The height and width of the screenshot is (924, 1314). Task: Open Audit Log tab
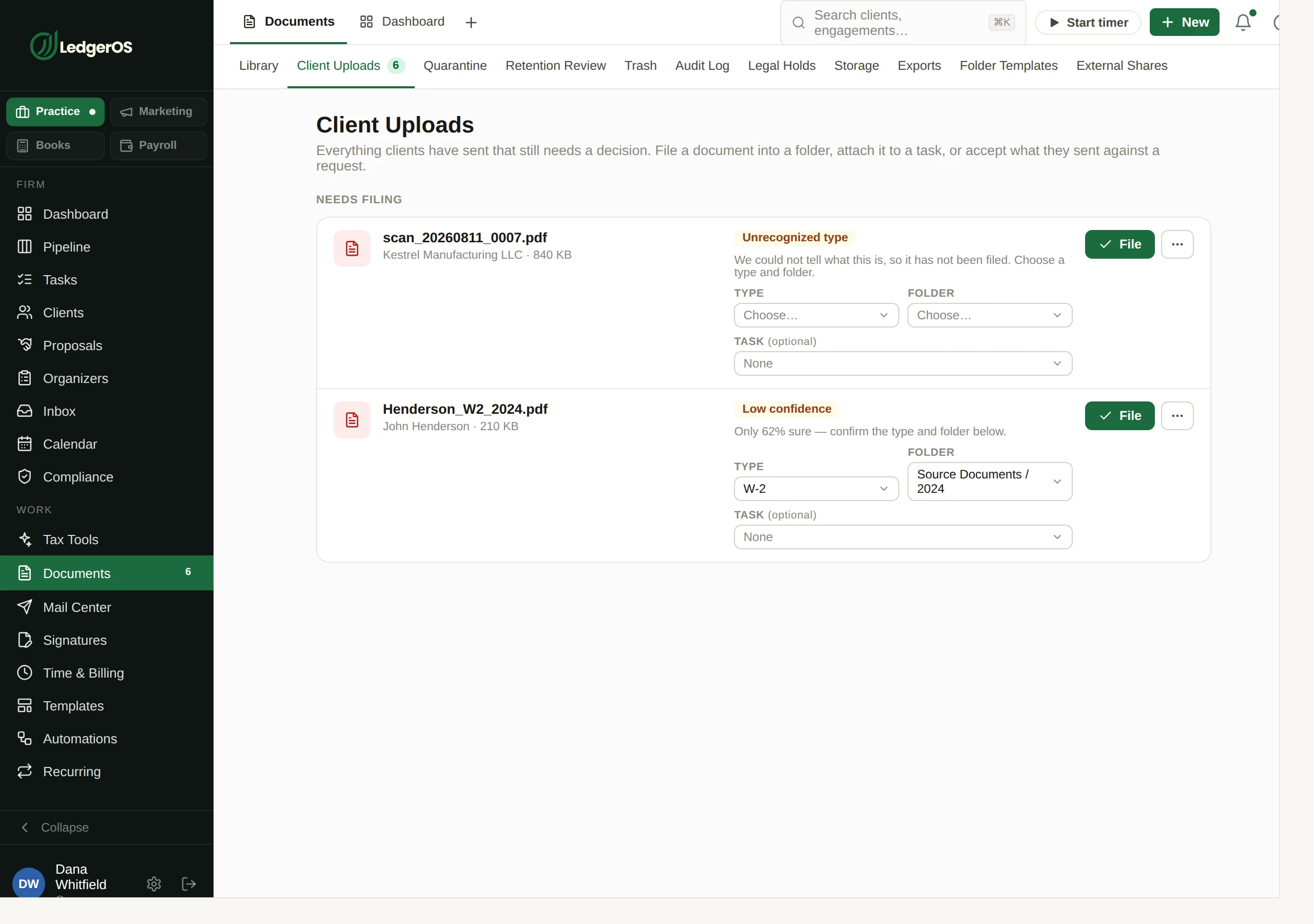702,66
